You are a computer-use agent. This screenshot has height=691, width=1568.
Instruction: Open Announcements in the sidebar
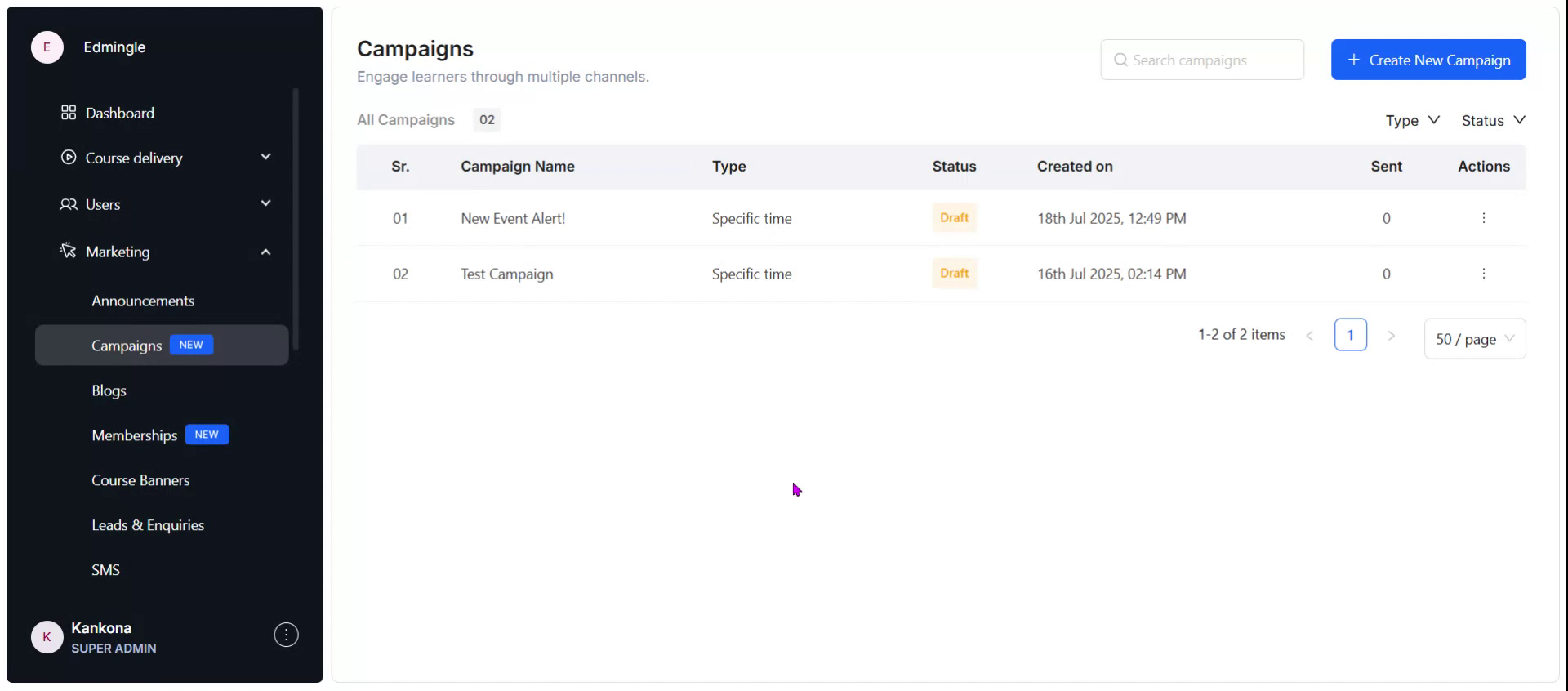point(143,301)
